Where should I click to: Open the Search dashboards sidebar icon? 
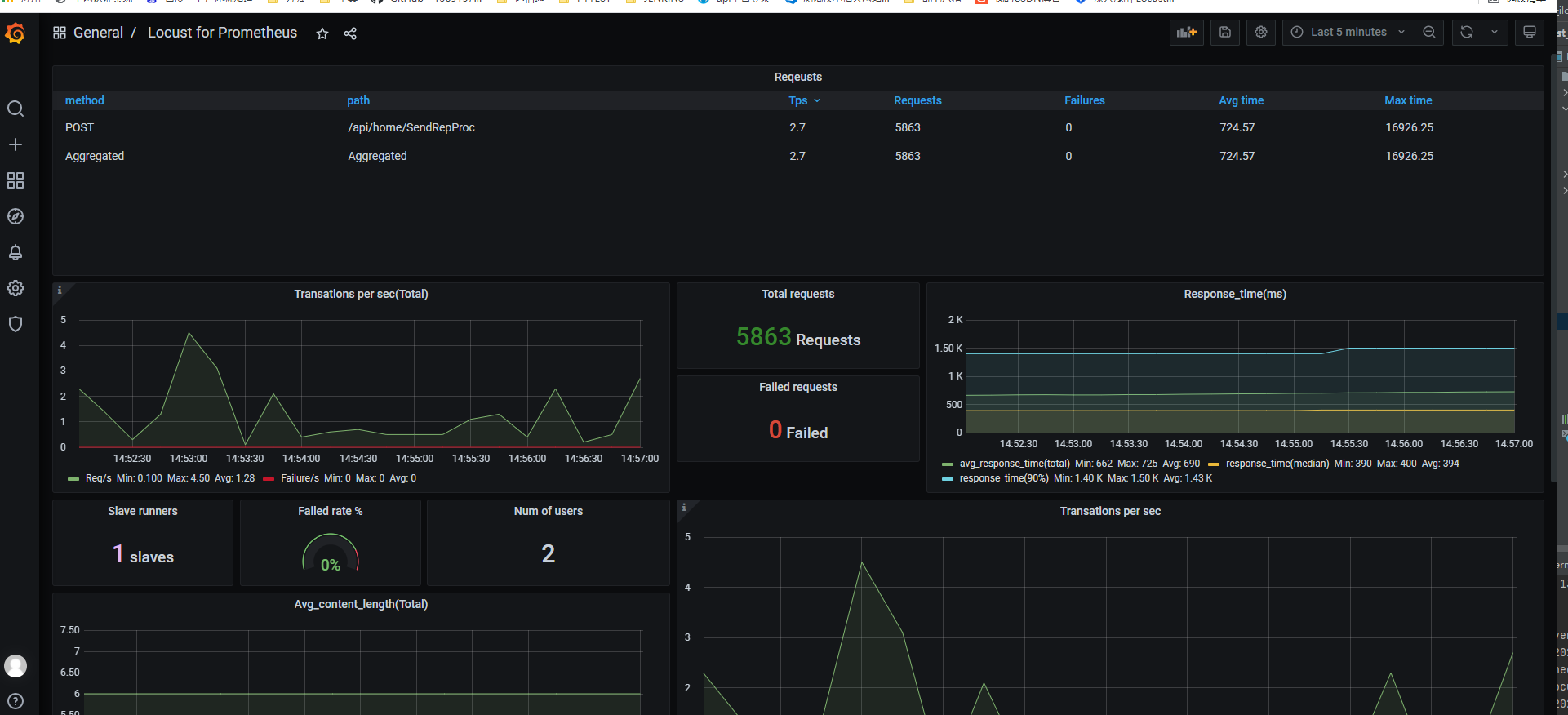(16, 109)
